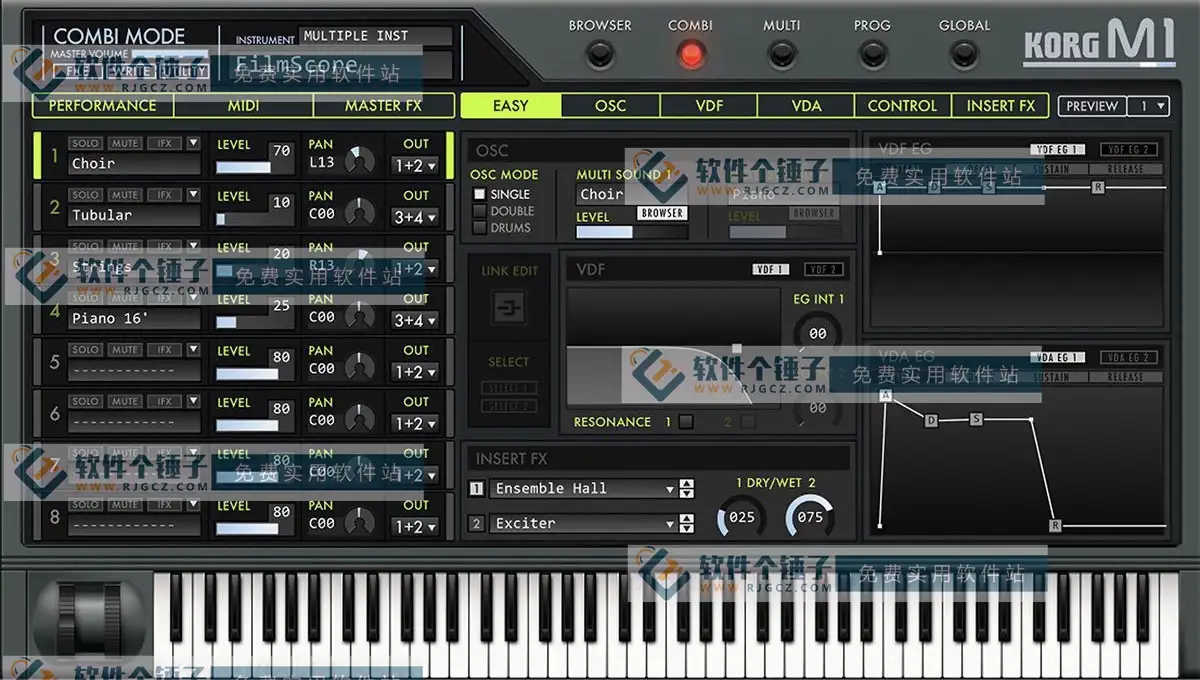This screenshot has width=1200, height=680.
Task: Step insert FX 1 effect with arrows
Action: pos(686,488)
